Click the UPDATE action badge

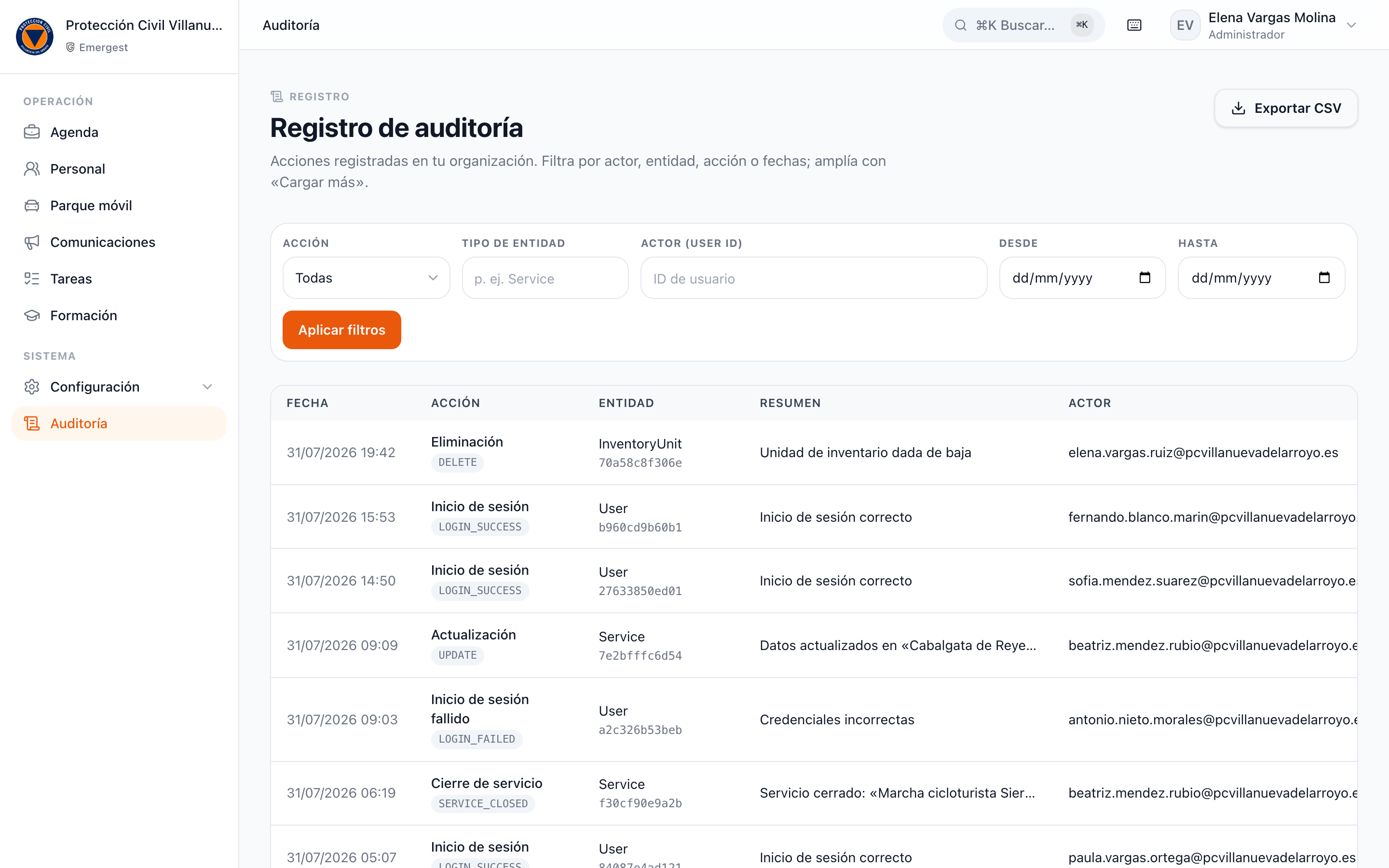click(x=457, y=655)
